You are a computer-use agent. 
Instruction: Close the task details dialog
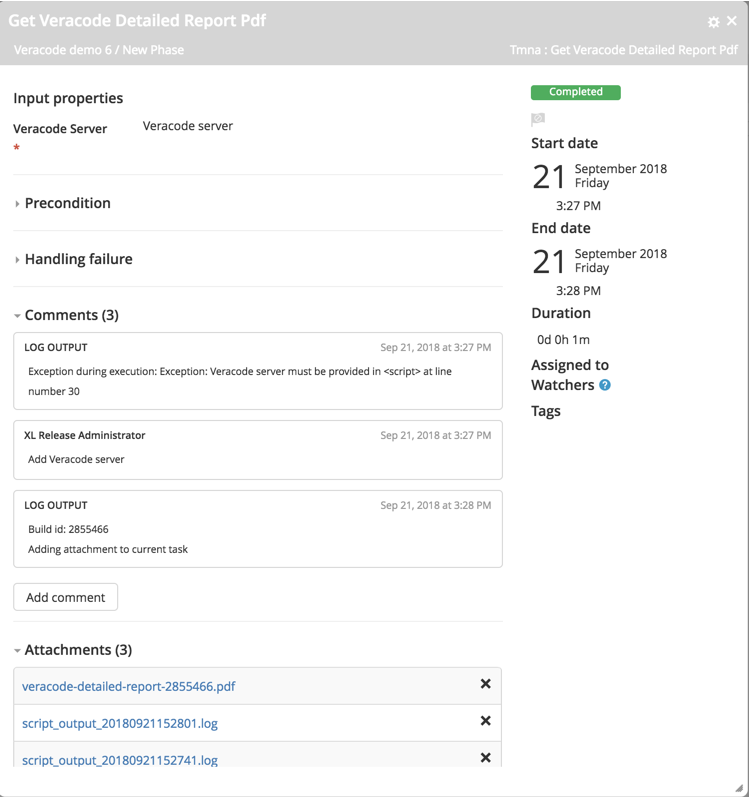[x=732, y=21]
